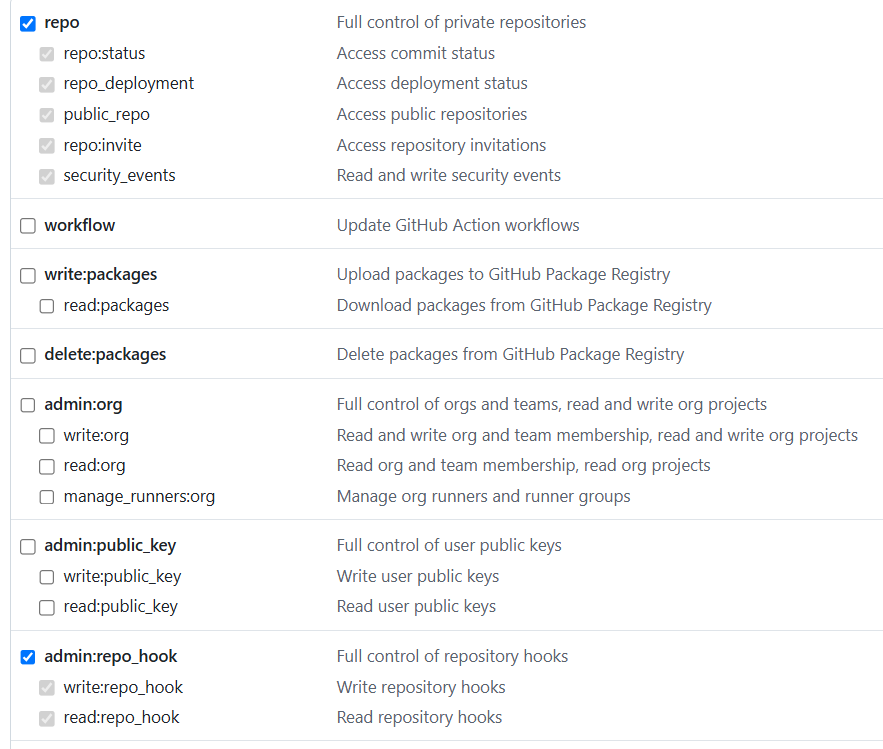Check the admin:public_key scope
Viewport: 883px width, 749px height.
(x=28, y=546)
